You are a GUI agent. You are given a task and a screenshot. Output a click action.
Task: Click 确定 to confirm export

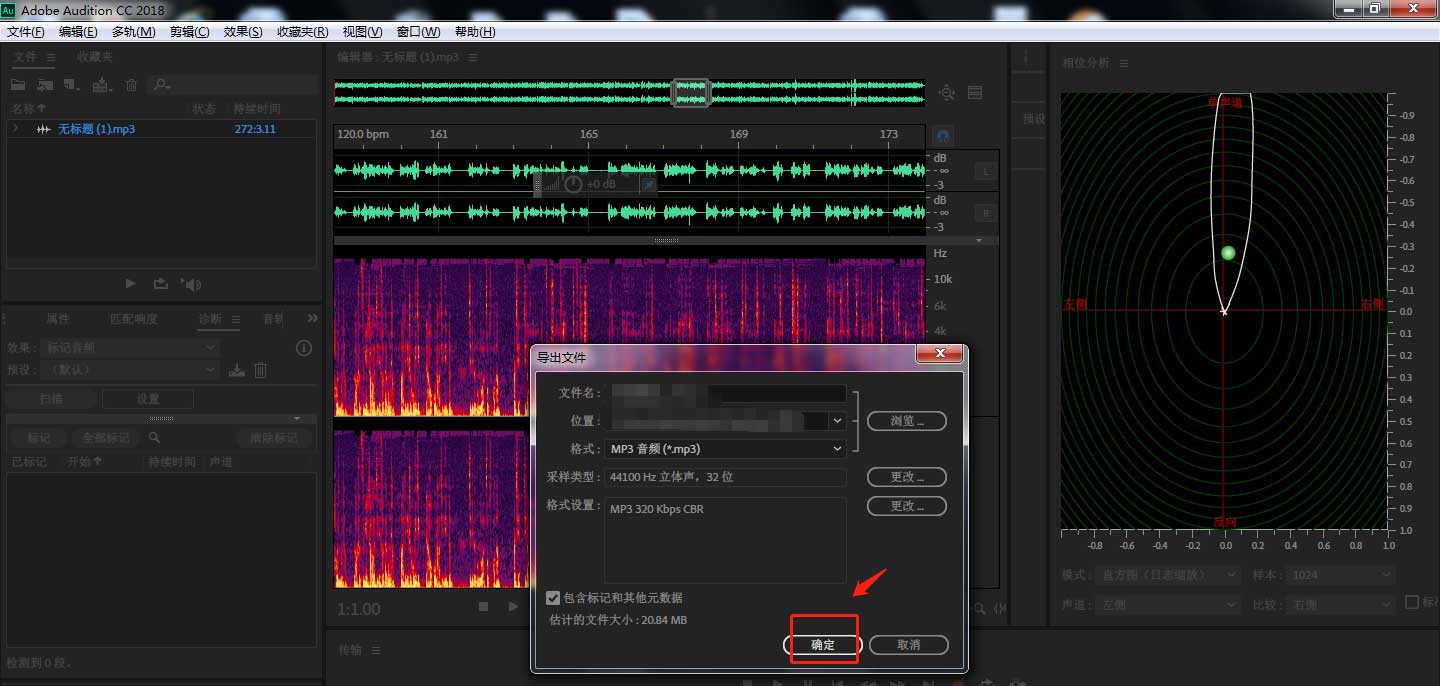pyautogui.click(x=823, y=645)
